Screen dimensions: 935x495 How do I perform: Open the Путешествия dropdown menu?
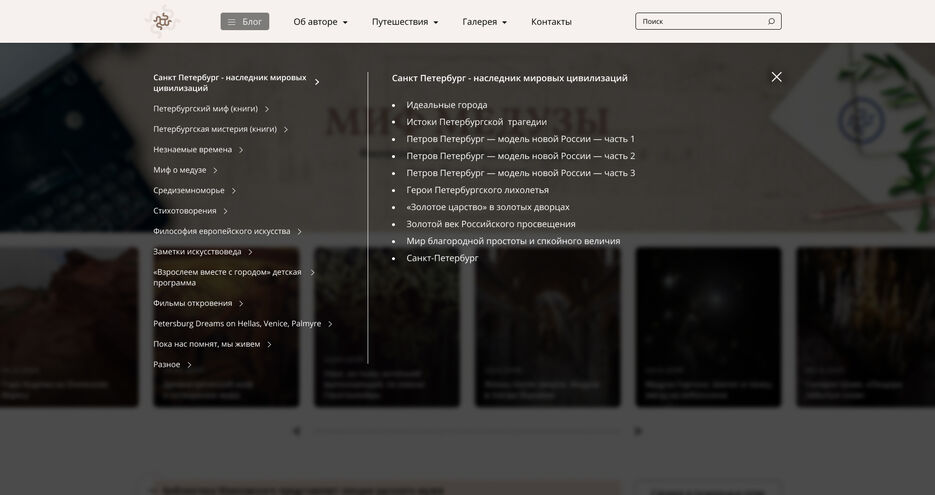coord(405,22)
